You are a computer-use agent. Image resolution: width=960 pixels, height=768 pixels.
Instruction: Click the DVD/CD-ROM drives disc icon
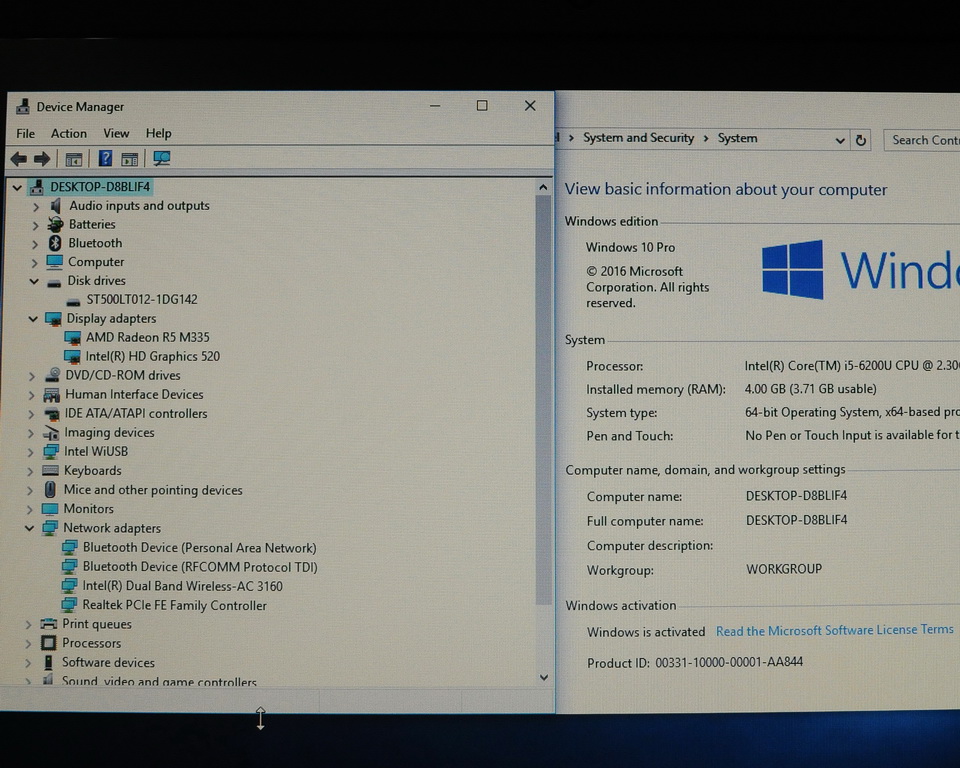coord(52,375)
